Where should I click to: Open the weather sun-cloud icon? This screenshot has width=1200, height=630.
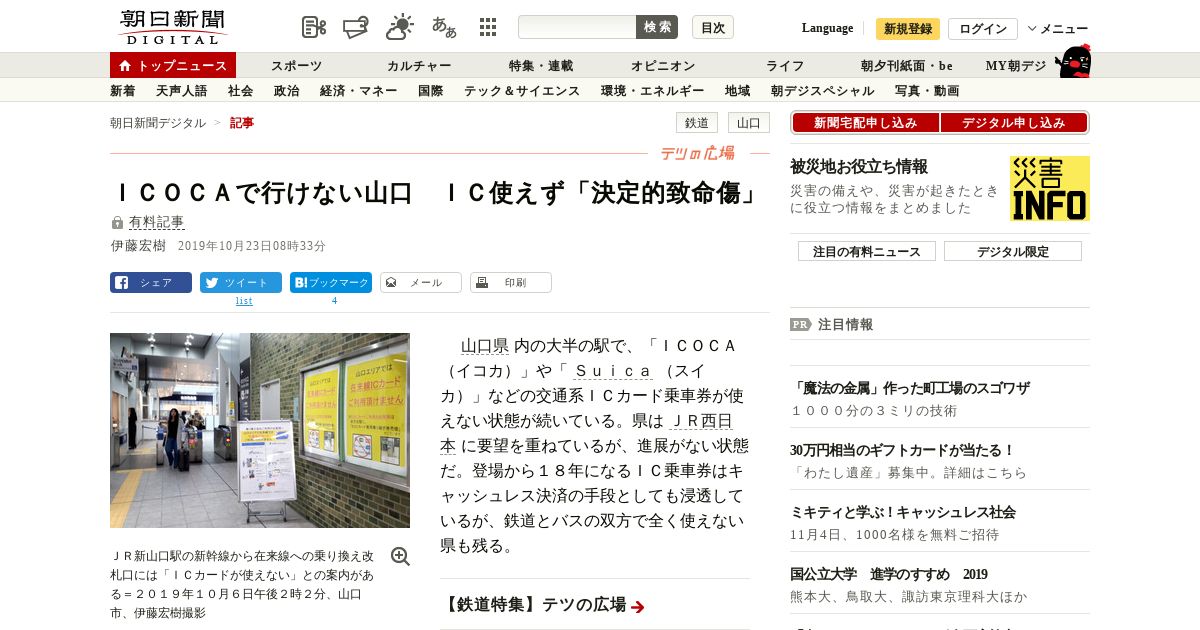click(x=400, y=27)
